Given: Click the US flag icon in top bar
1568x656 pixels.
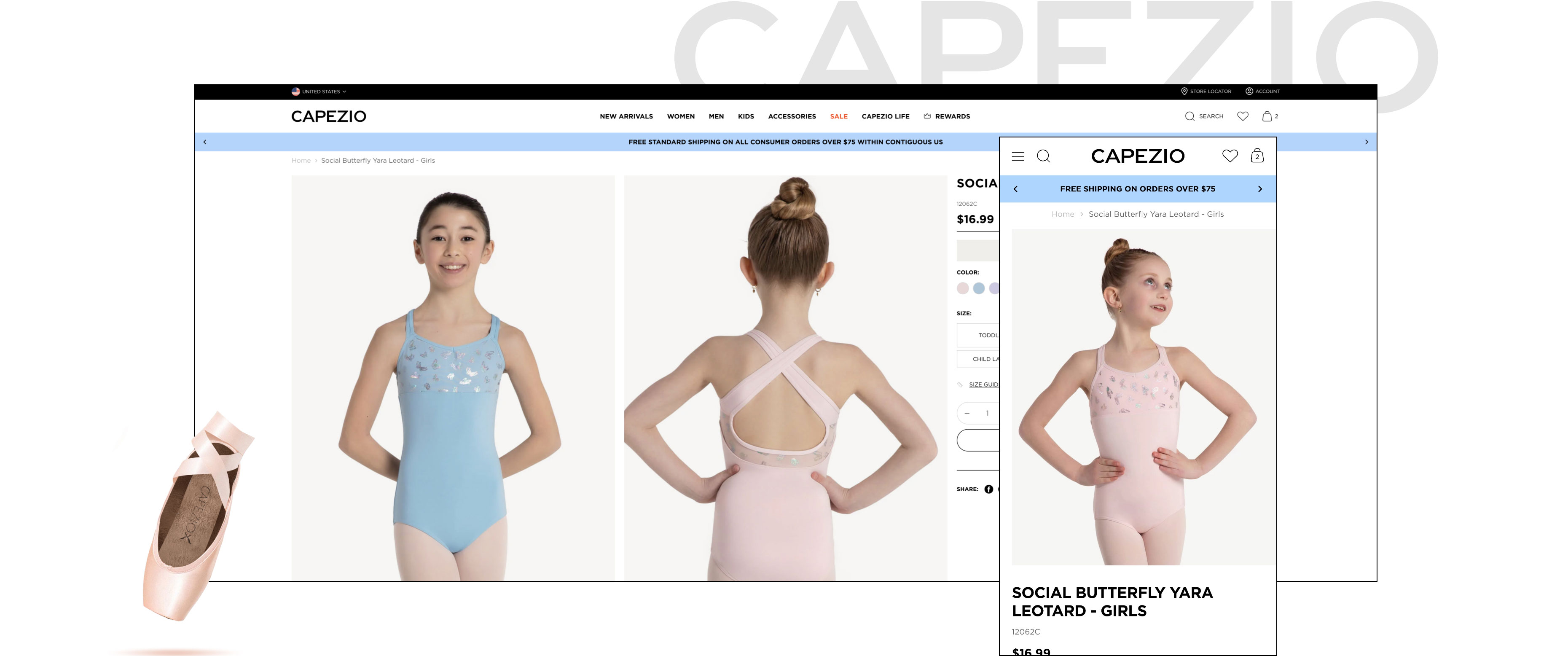Looking at the screenshot, I should (x=295, y=91).
